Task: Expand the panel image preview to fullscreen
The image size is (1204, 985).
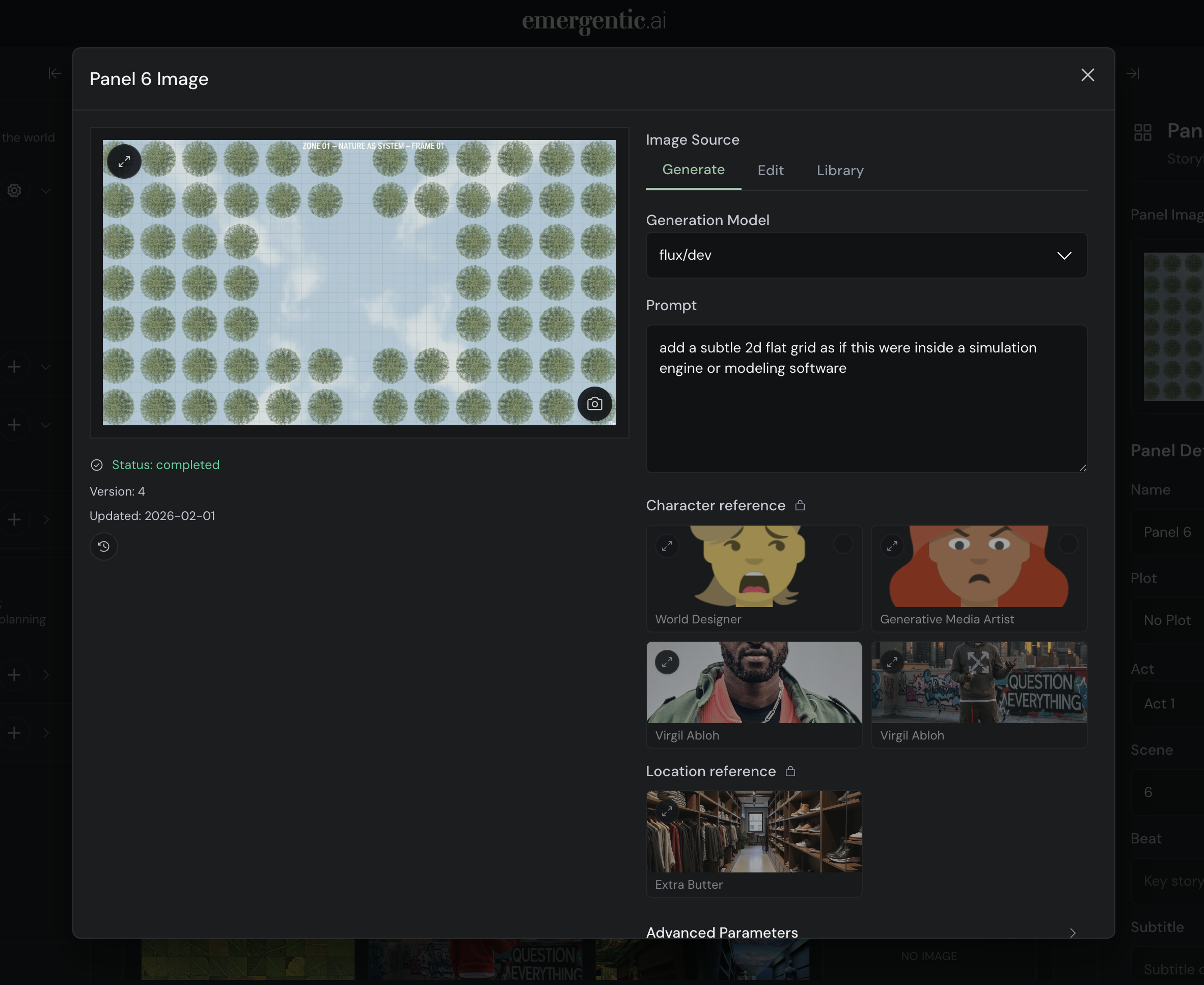Action: 124,162
